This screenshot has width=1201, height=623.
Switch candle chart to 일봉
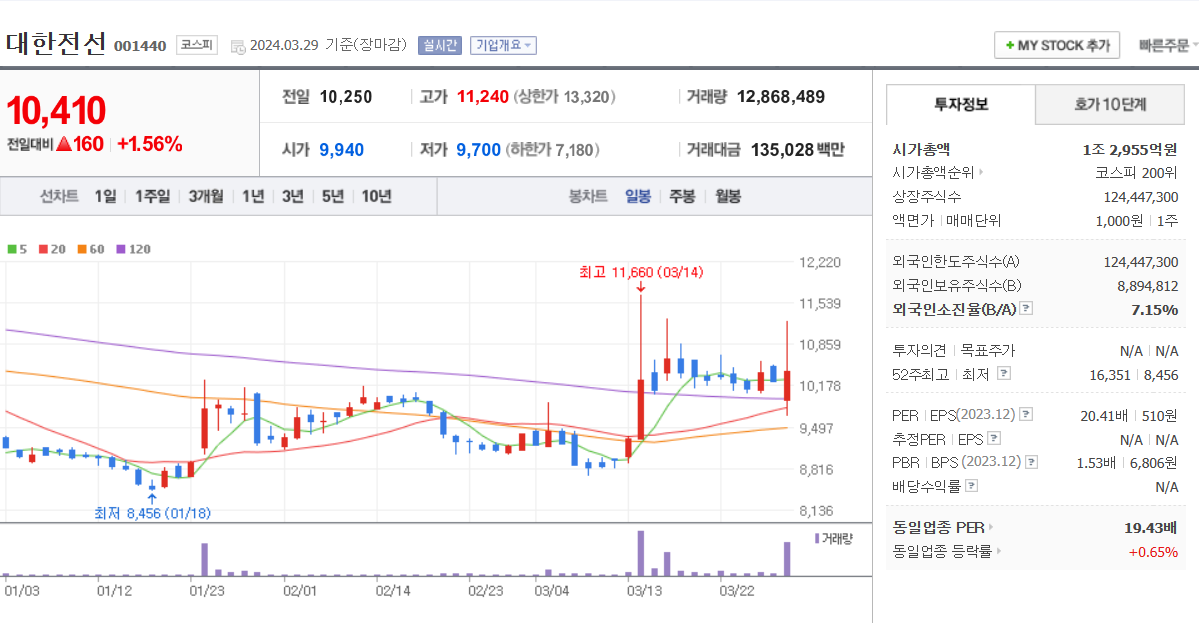[638, 196]
